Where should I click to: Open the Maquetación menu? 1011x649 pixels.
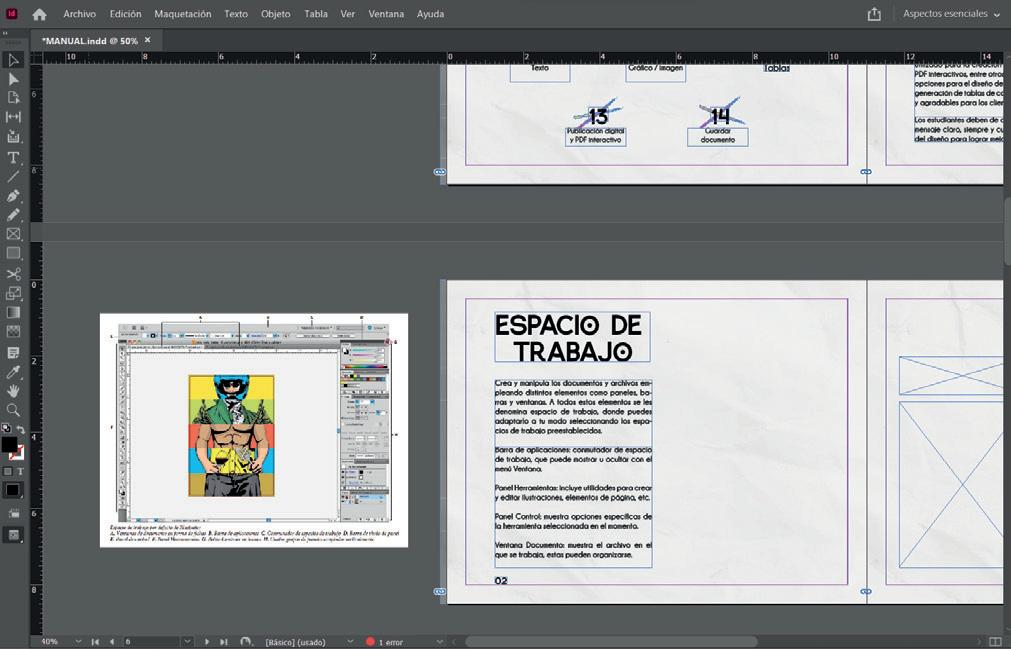pos(182,14)
